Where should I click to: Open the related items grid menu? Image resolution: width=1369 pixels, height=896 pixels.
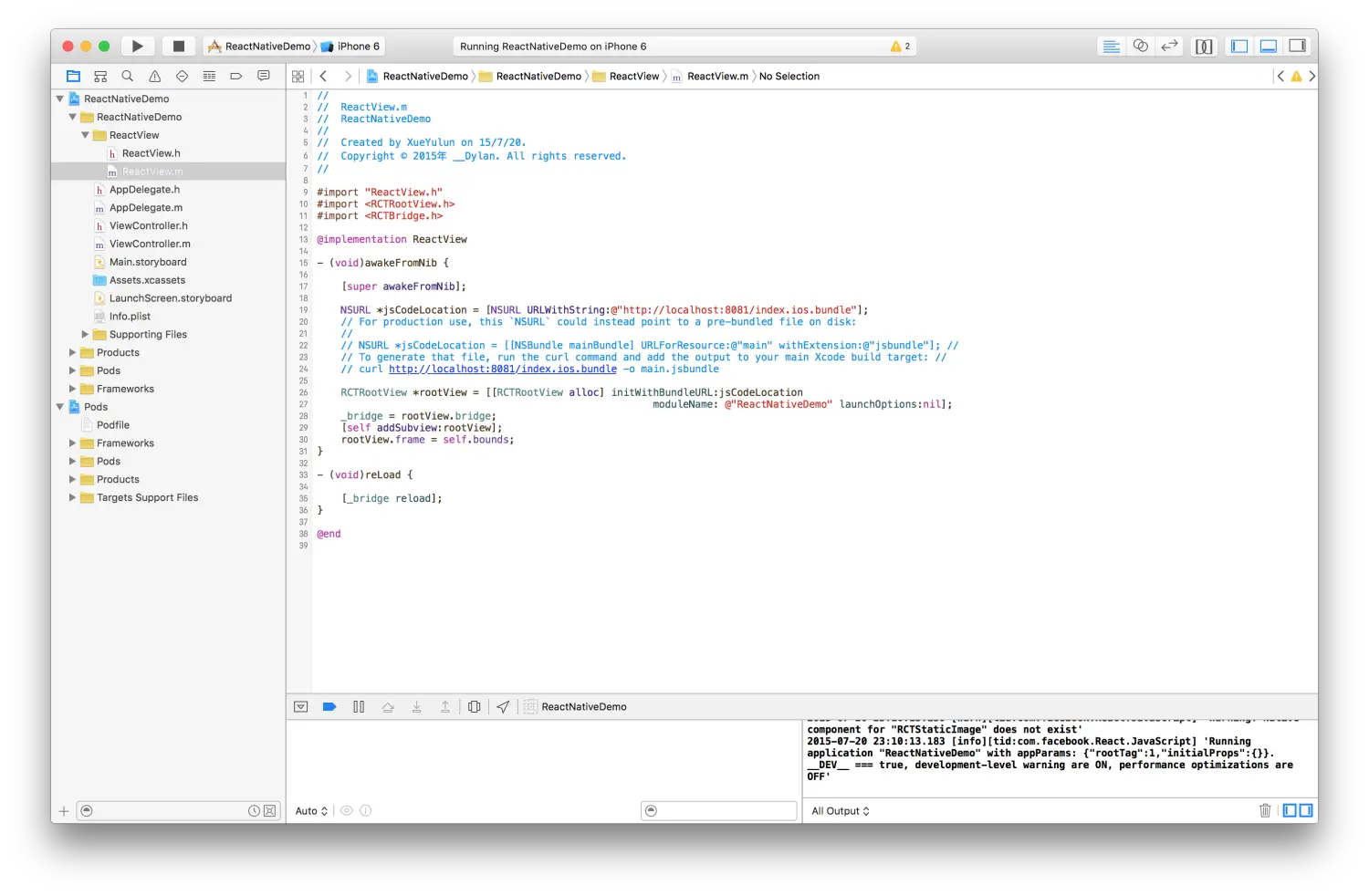[298, 77]
